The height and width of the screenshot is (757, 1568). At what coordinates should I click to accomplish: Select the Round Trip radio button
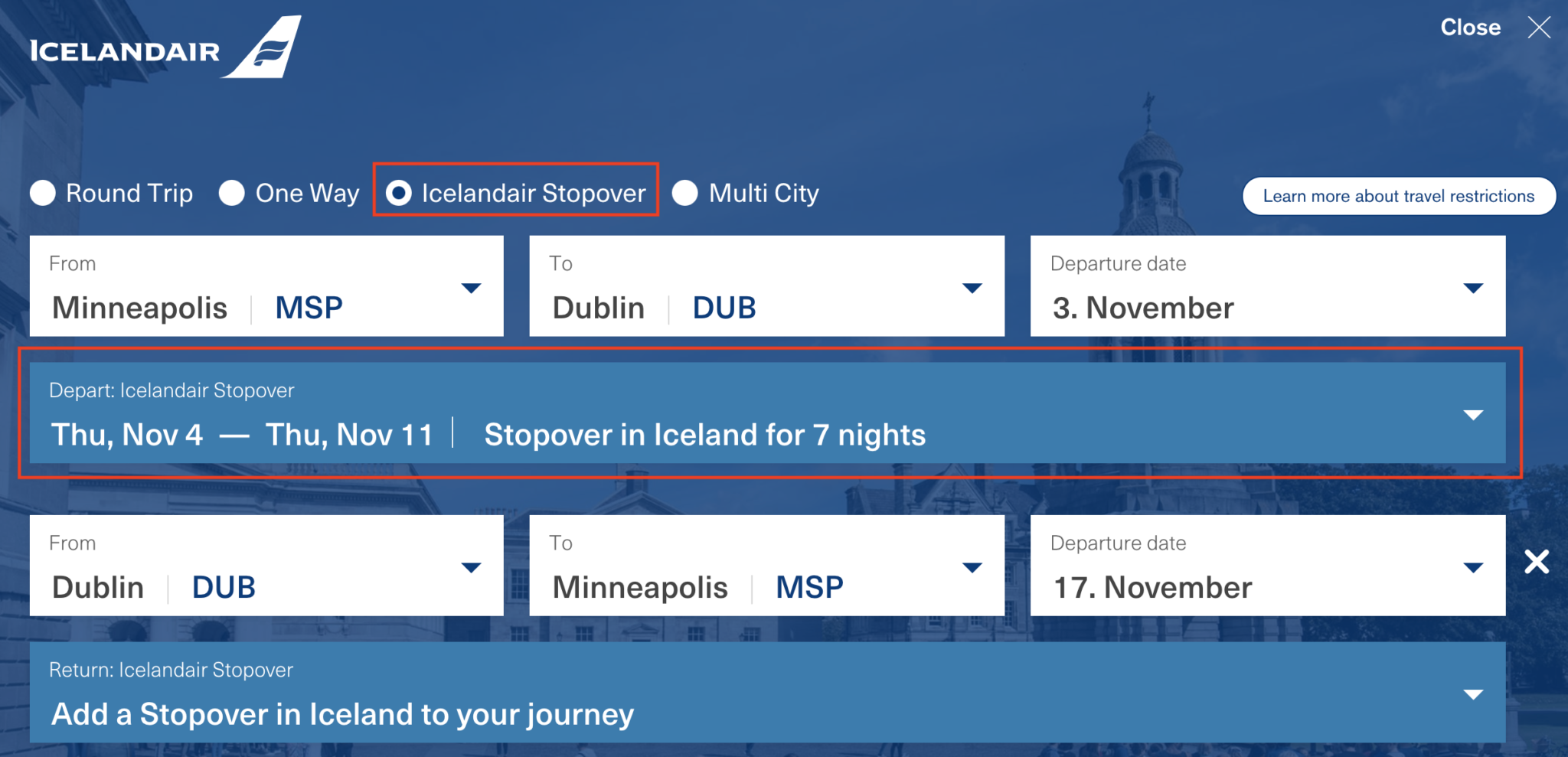pyautogui.click(x=43, y=194)
